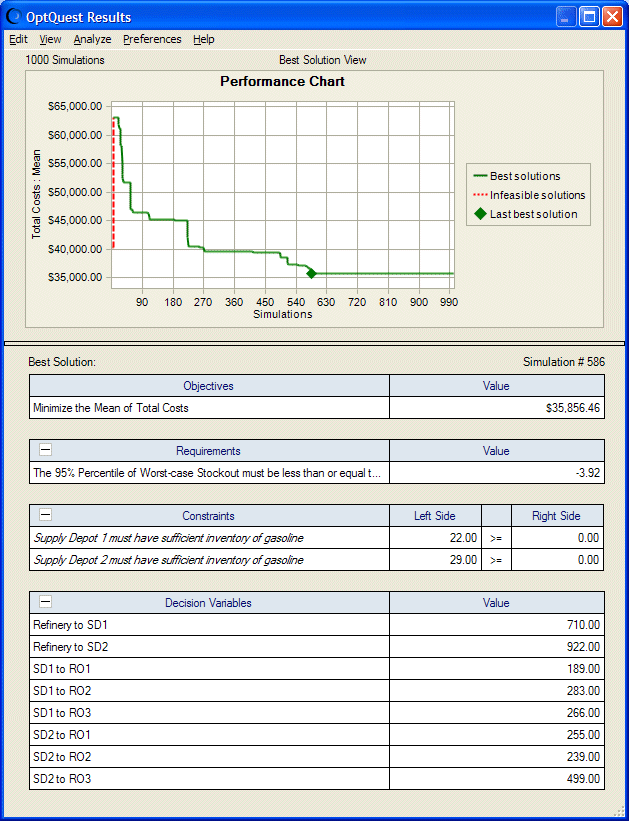The height and width of the screenshot is (821, 629).
Task: Click the Simulation # 586 label
Action: tap(564, 362)
